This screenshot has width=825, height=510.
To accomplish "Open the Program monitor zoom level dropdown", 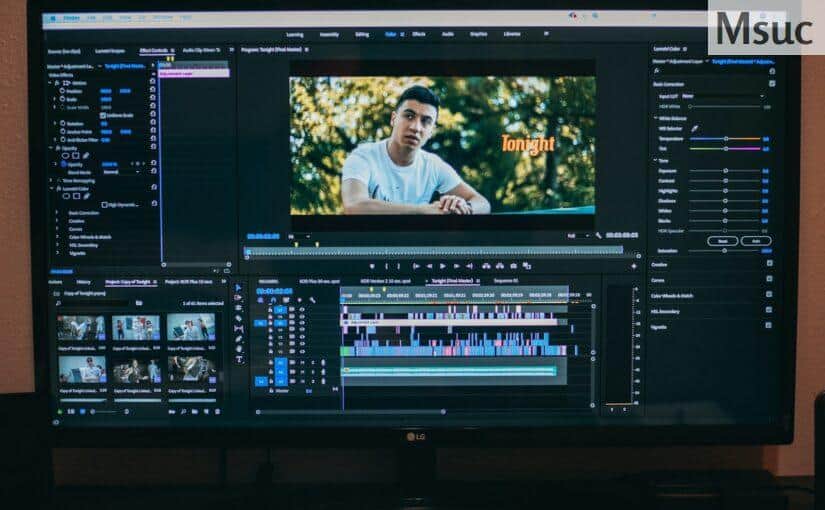I will coord(299,237).
